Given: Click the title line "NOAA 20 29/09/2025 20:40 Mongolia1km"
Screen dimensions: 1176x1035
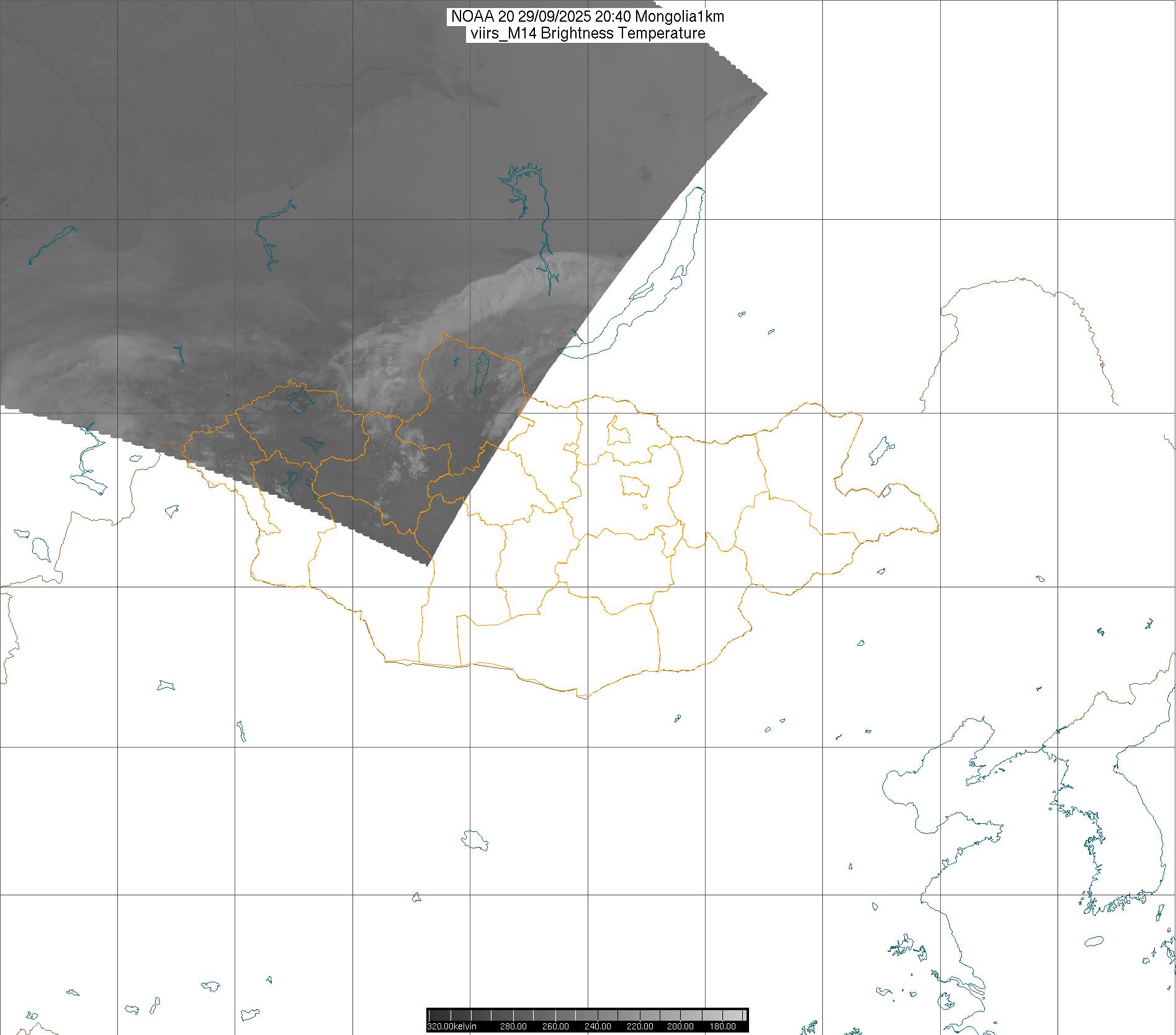Looking at the screenshot, I should (x=588, y=17).
